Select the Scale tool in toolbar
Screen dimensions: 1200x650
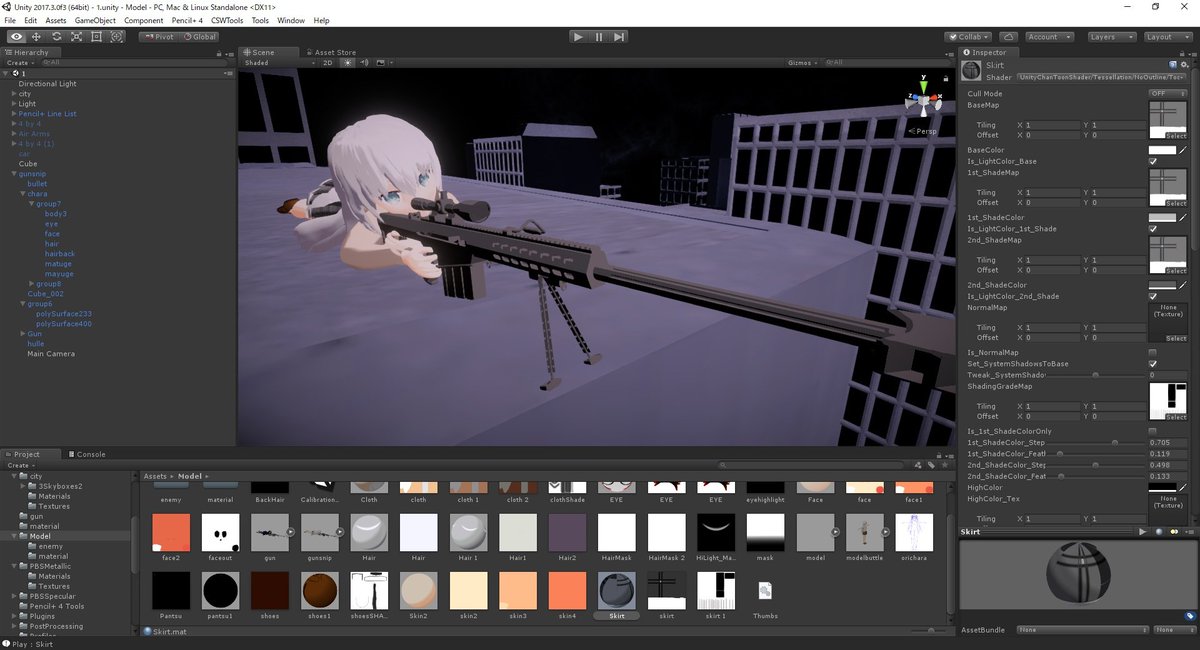[x=76, y=37]
